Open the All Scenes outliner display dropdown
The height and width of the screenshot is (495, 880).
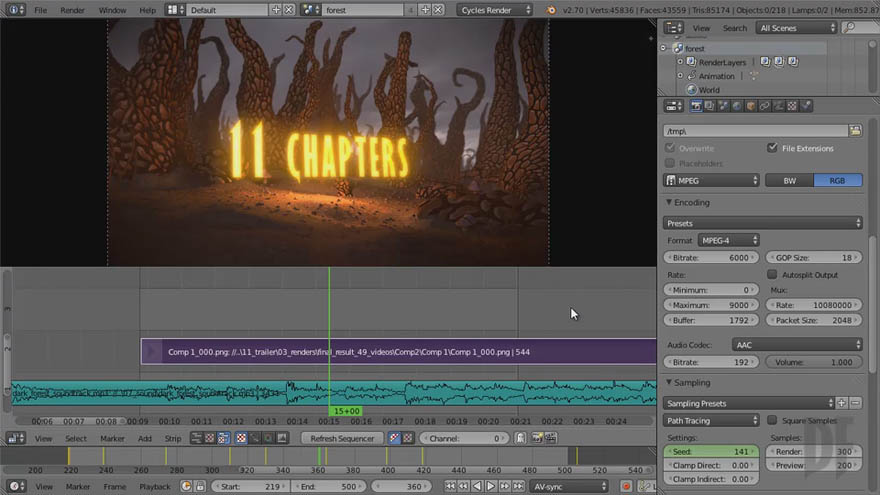point(796,28)
